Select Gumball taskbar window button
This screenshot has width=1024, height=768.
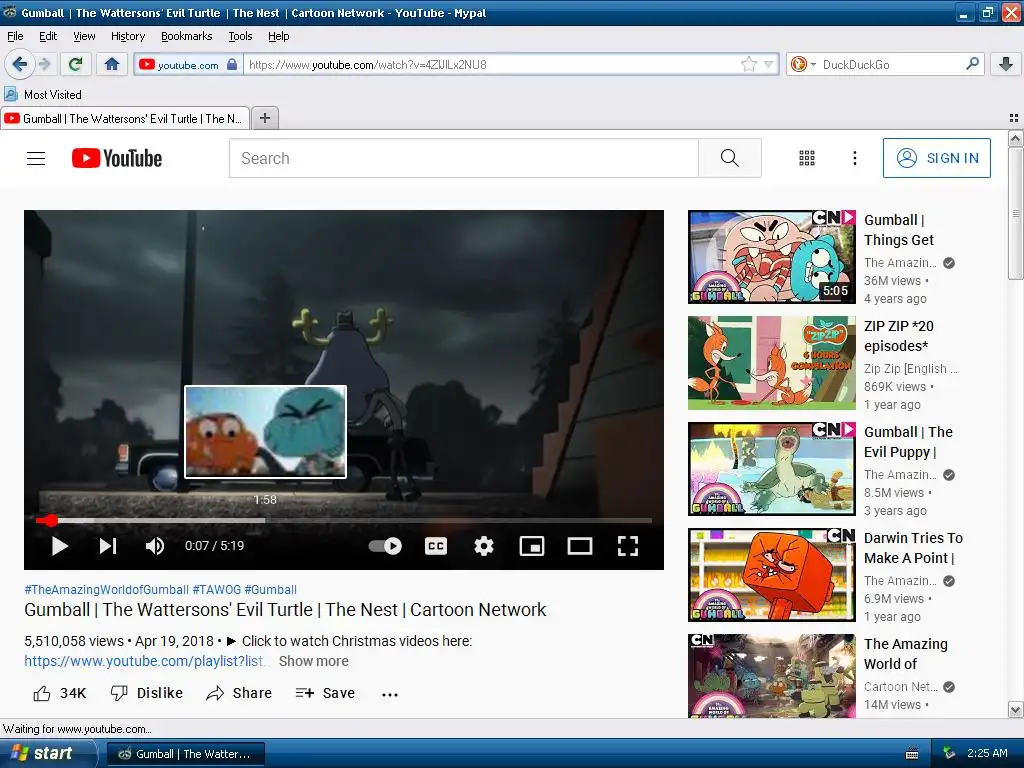pos(185,754)
